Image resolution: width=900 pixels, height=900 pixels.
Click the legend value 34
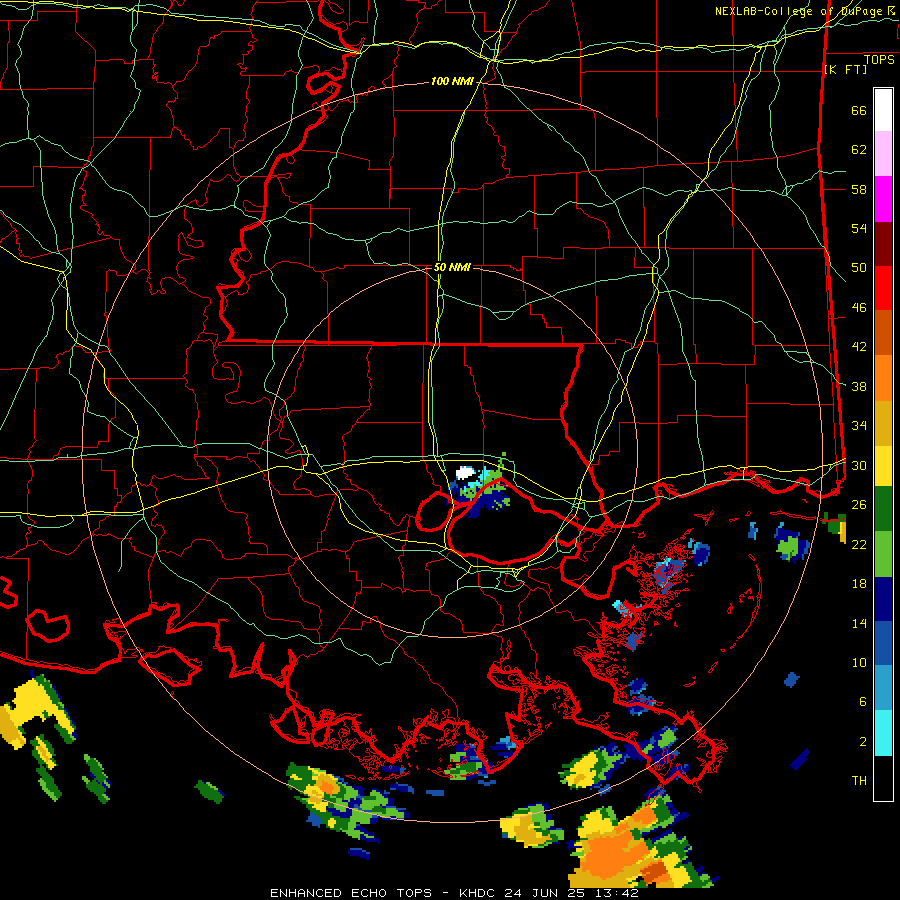(859, 425)
